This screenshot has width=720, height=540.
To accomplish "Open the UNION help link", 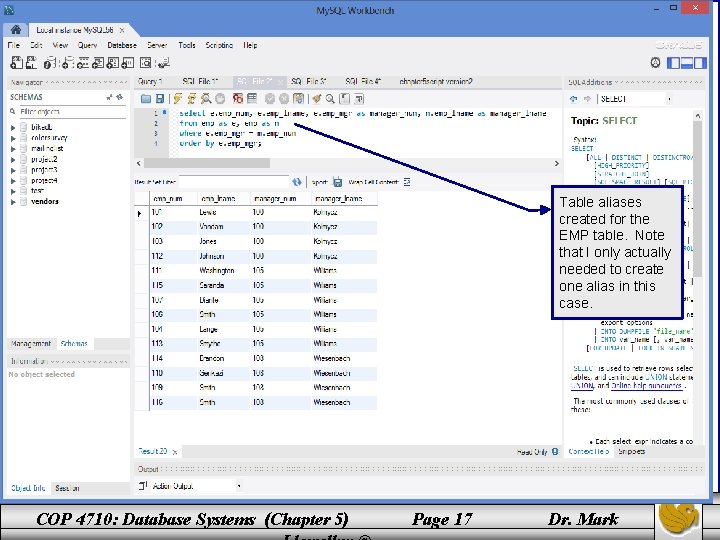I will [x=583, y=386].
